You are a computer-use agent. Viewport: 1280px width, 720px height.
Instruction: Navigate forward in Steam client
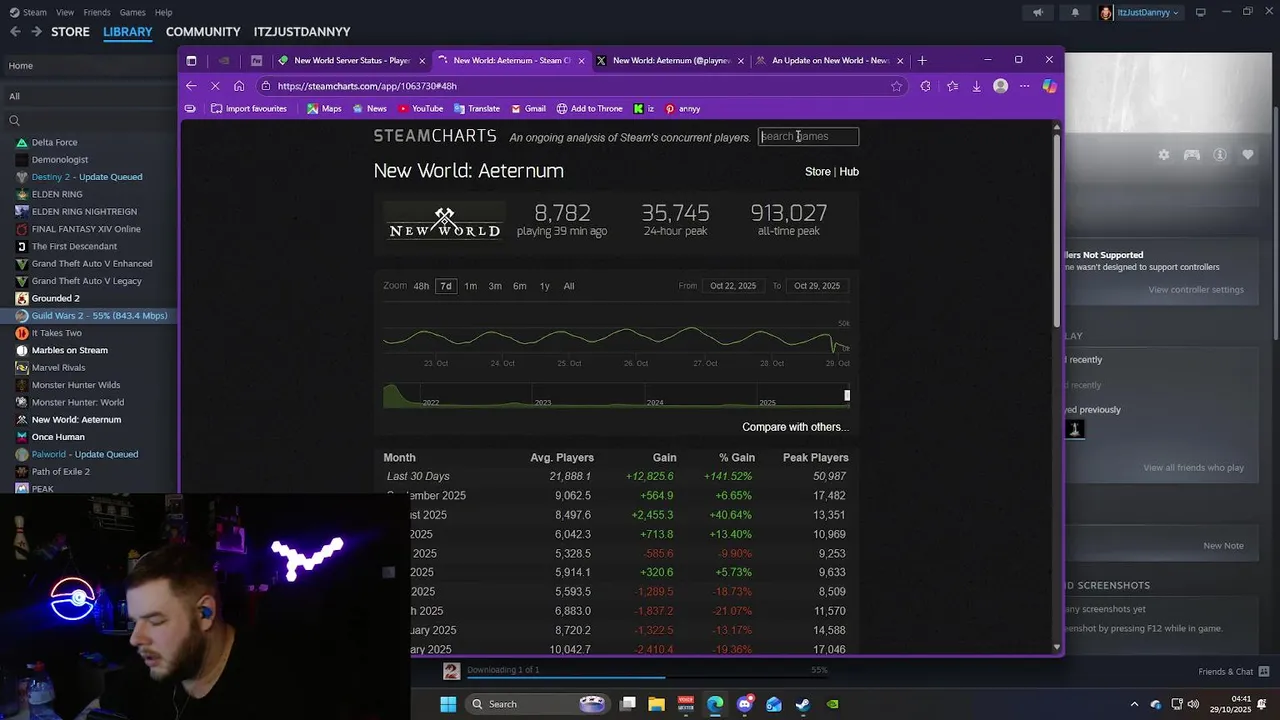[36, 32]
